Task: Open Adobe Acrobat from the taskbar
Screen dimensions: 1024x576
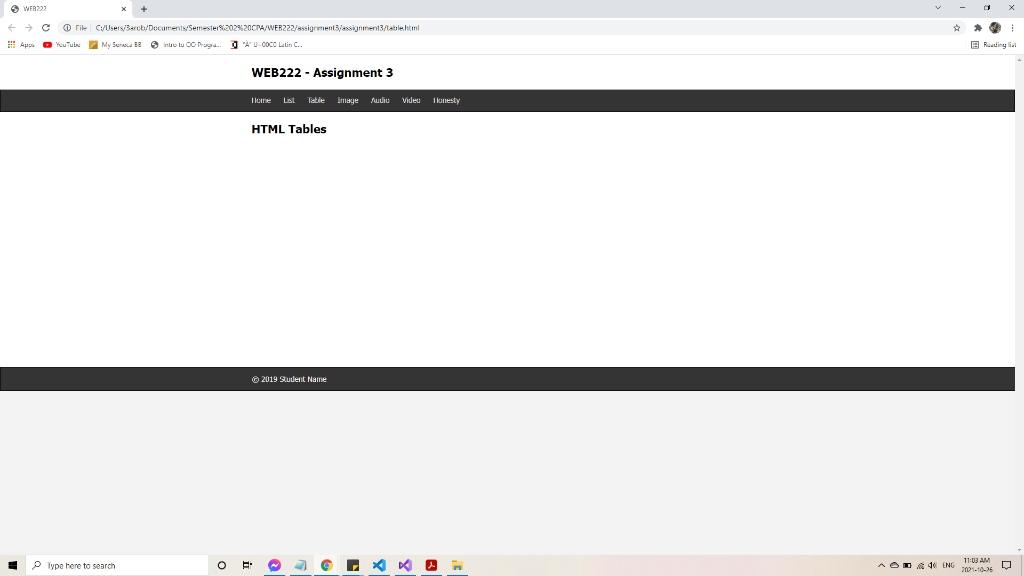Action: pyautogui.click(x=431, y=565)
